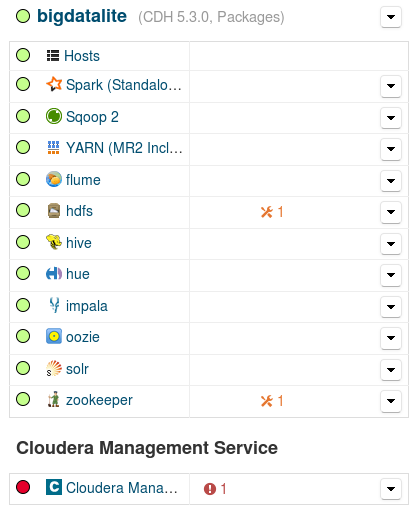Click the Hosts list icon
The width and height of the screenshot is (419, 515).
(x=53, y=56)
